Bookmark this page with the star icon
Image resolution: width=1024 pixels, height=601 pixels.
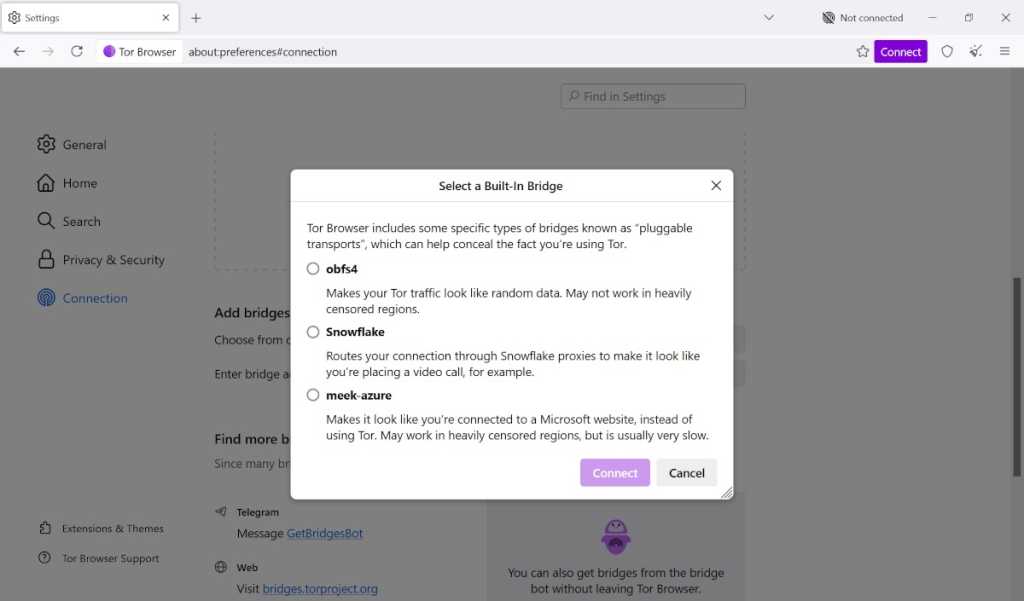pos(862,51)
